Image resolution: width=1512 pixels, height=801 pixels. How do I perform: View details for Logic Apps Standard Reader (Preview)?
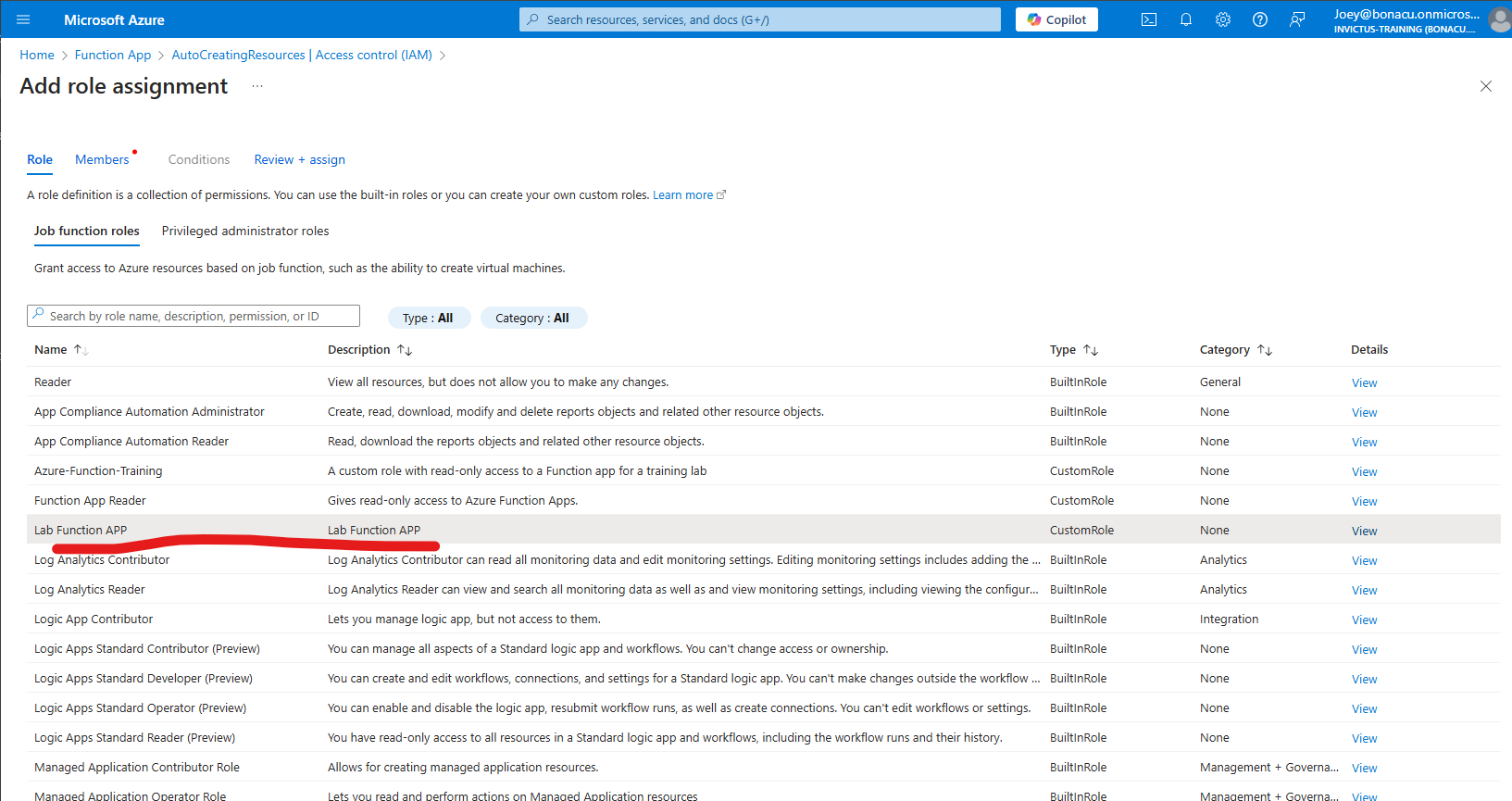1364,738
